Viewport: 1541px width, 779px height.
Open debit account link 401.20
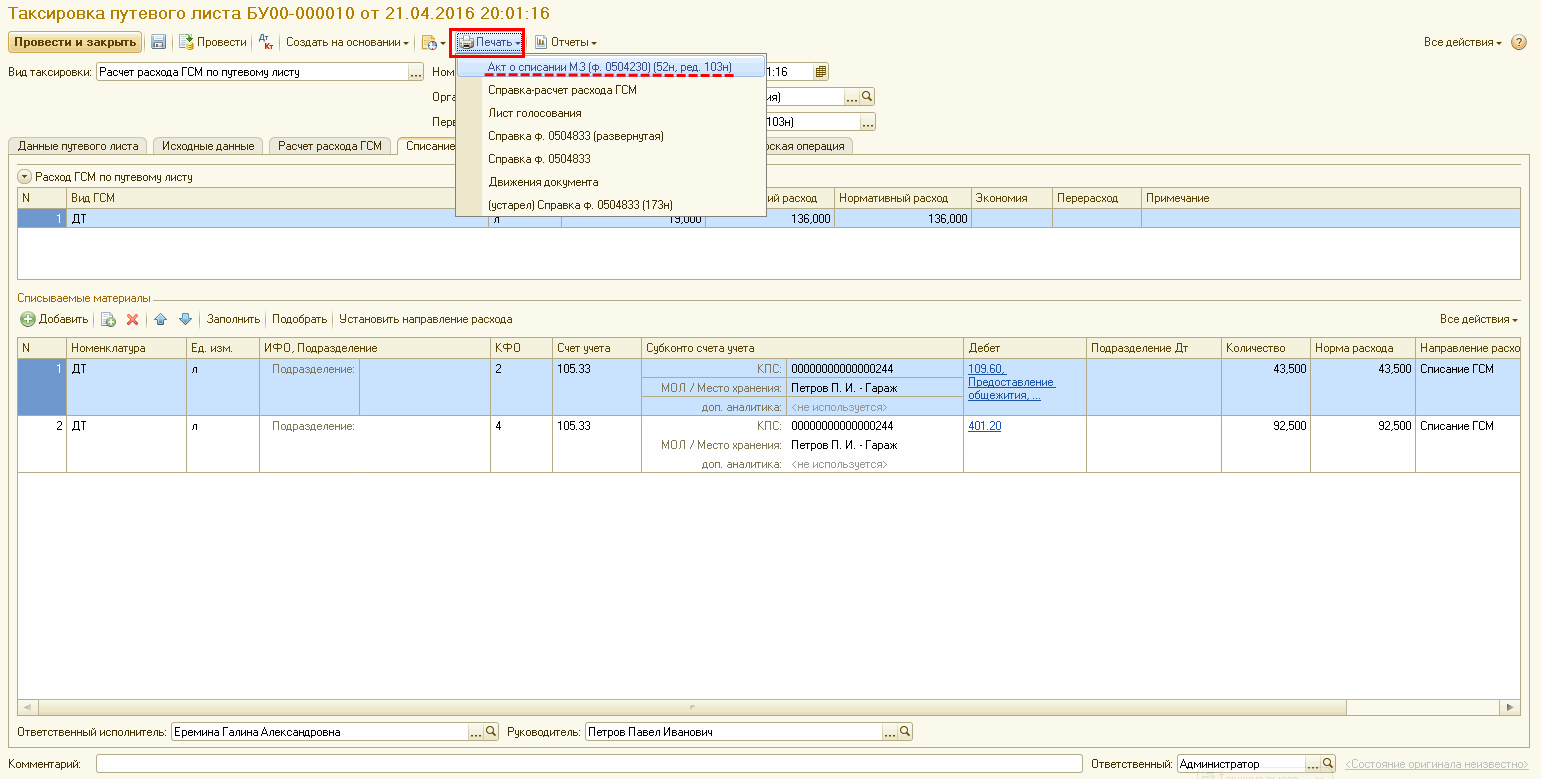pos(984,426)
